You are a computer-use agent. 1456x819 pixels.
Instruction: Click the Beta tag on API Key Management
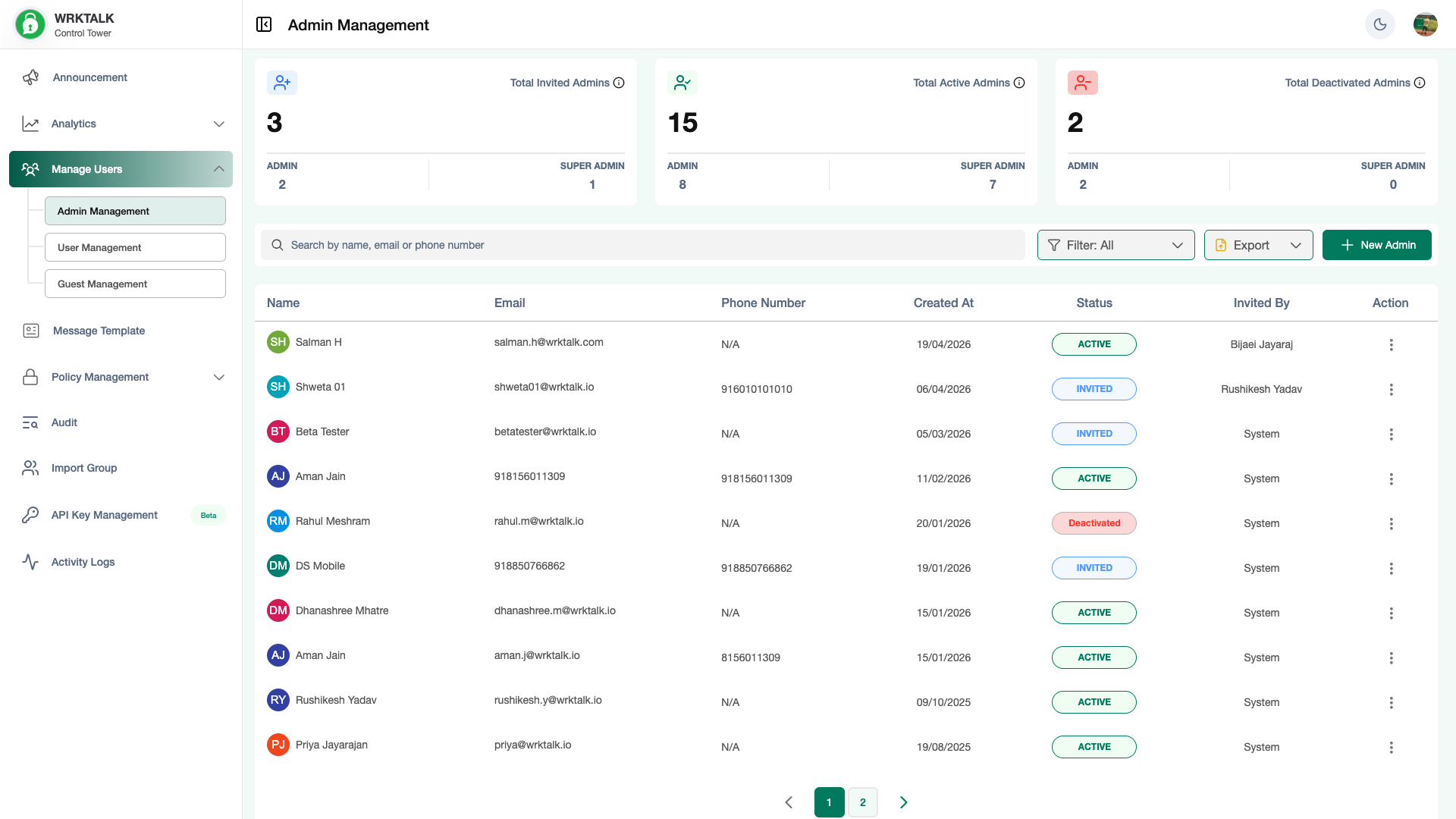coord(209,516)
